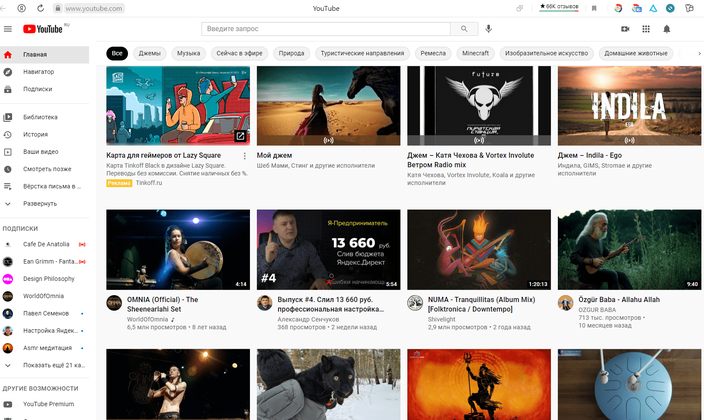Open the Карта для геймеров ad title

[163, 155]
